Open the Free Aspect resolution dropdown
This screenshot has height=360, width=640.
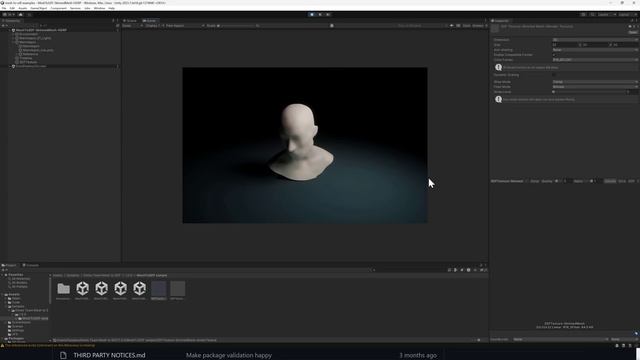pyautogui.click(x=184, y=26)
